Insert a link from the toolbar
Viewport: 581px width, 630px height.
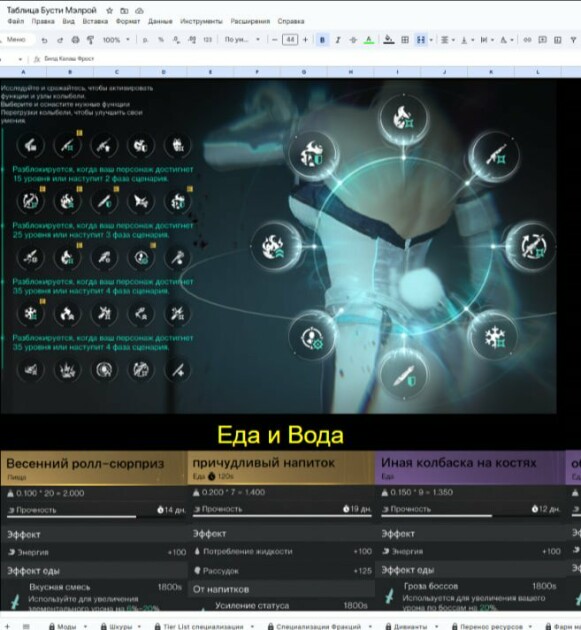click(x=527, y=40)
